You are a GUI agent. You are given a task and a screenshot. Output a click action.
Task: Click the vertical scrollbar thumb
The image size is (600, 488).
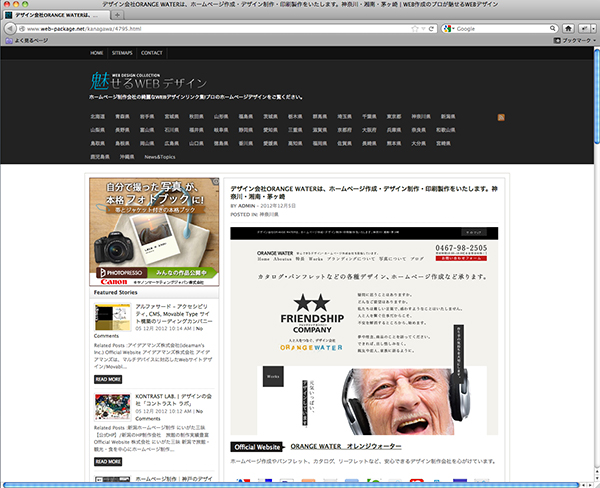(x=597, y=96)
